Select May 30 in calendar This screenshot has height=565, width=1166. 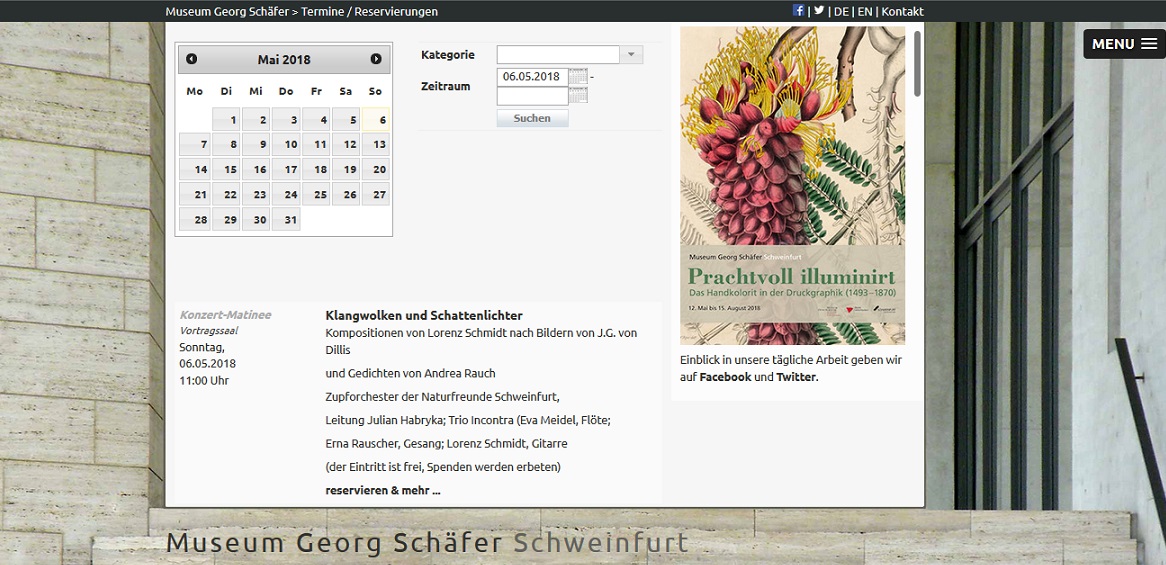click(256, 219)
